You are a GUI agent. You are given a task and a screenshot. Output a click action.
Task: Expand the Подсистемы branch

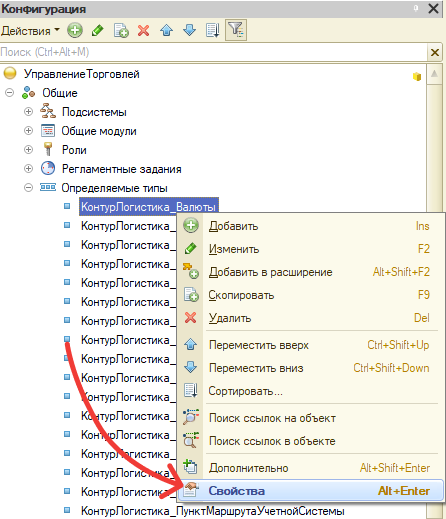click(29, 111)
